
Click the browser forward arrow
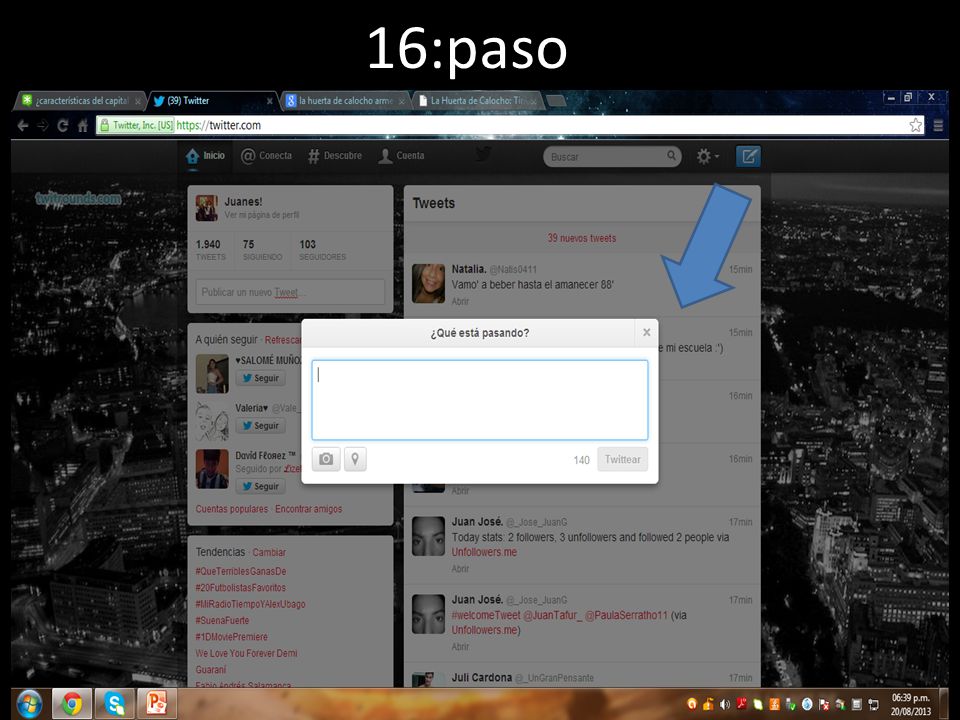pos(42,126)
